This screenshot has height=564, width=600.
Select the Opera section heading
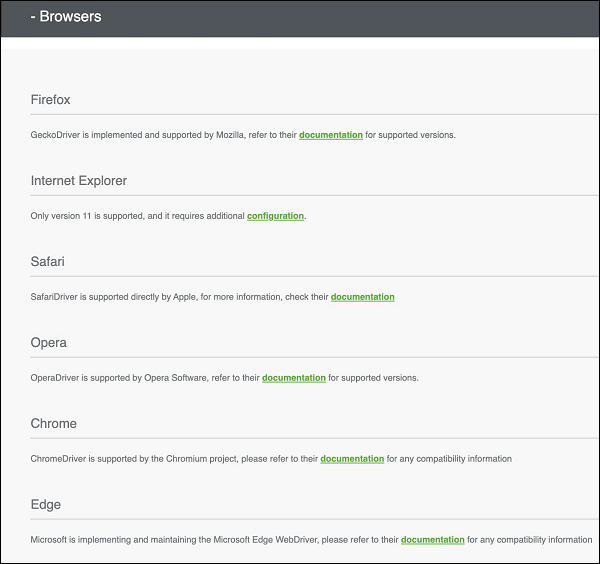49,343
